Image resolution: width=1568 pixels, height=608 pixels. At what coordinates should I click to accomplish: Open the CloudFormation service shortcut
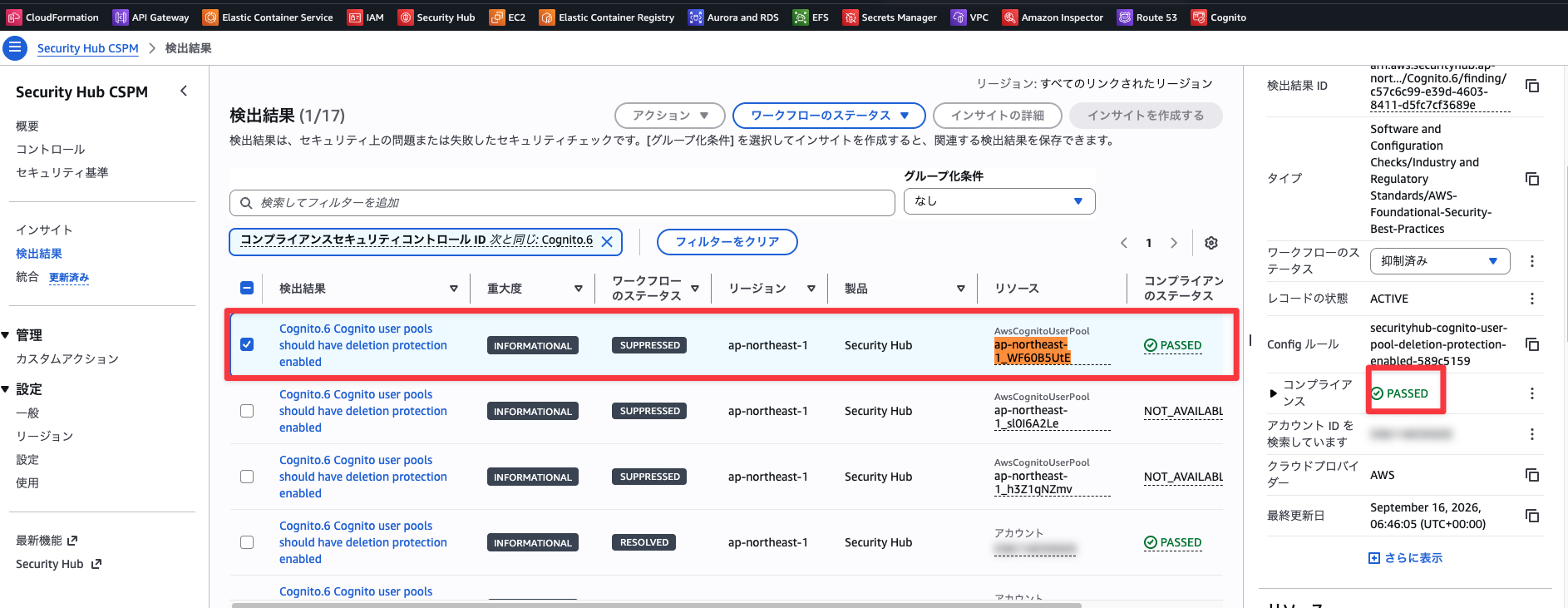(x=53, y=17)
